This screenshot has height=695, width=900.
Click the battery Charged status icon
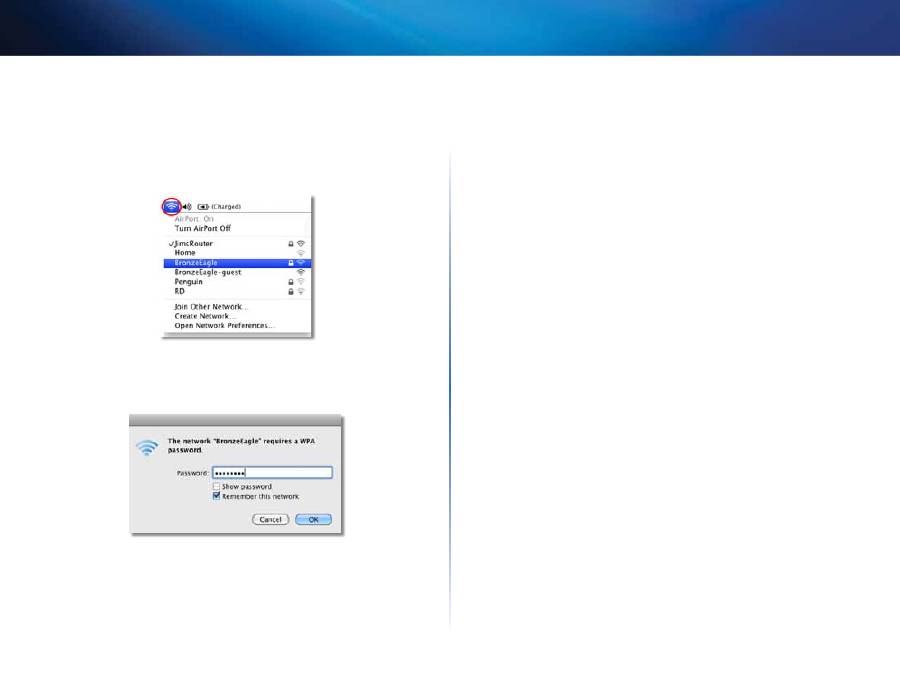(x=203, y=206)
